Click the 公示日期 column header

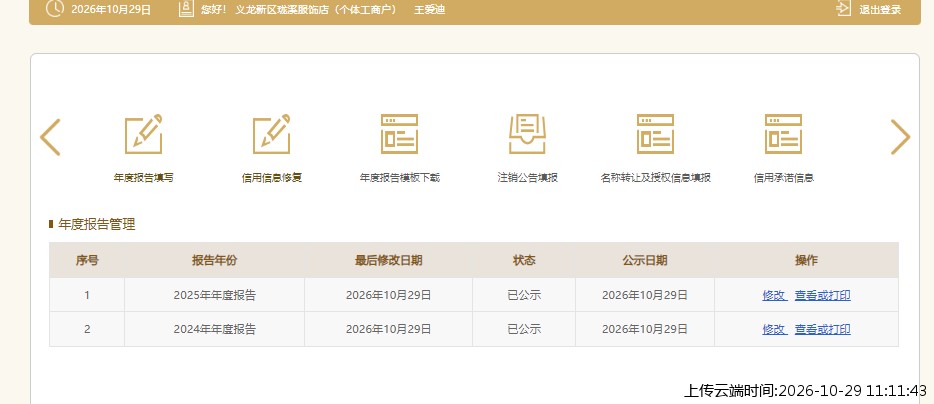pyautogui.click(x=645, y=260)
